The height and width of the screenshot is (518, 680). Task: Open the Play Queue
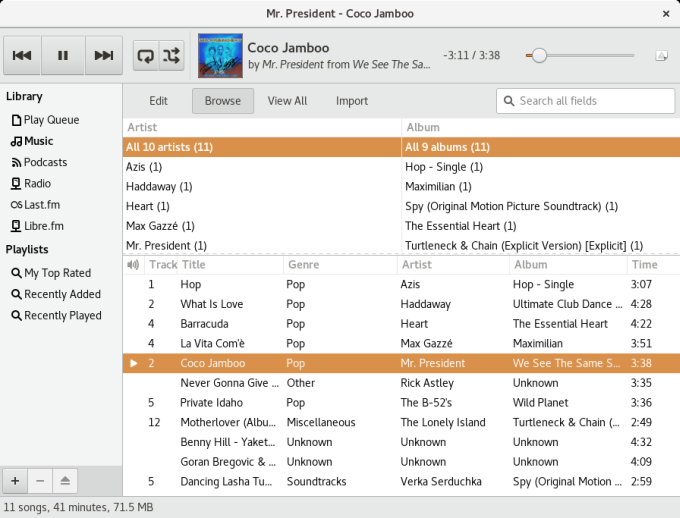[x=45, y=120]
